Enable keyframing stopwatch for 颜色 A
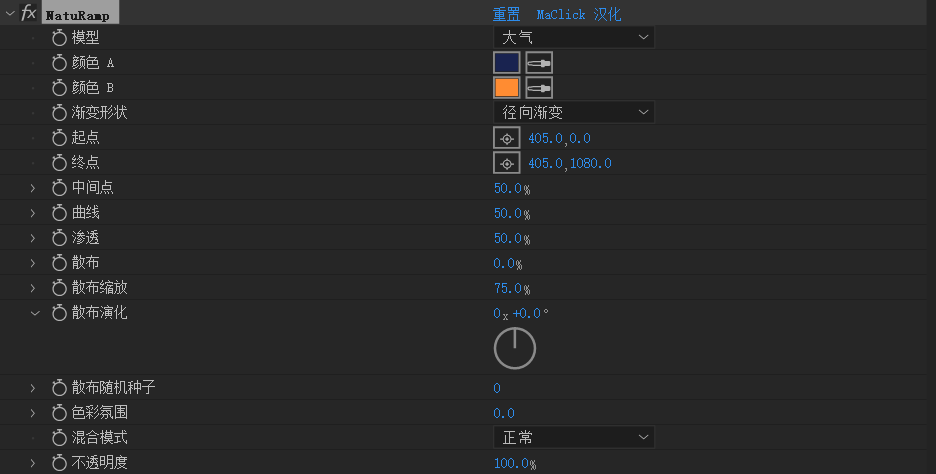The height and width of the screenshot is (474, 936). (x=59, y=63)
